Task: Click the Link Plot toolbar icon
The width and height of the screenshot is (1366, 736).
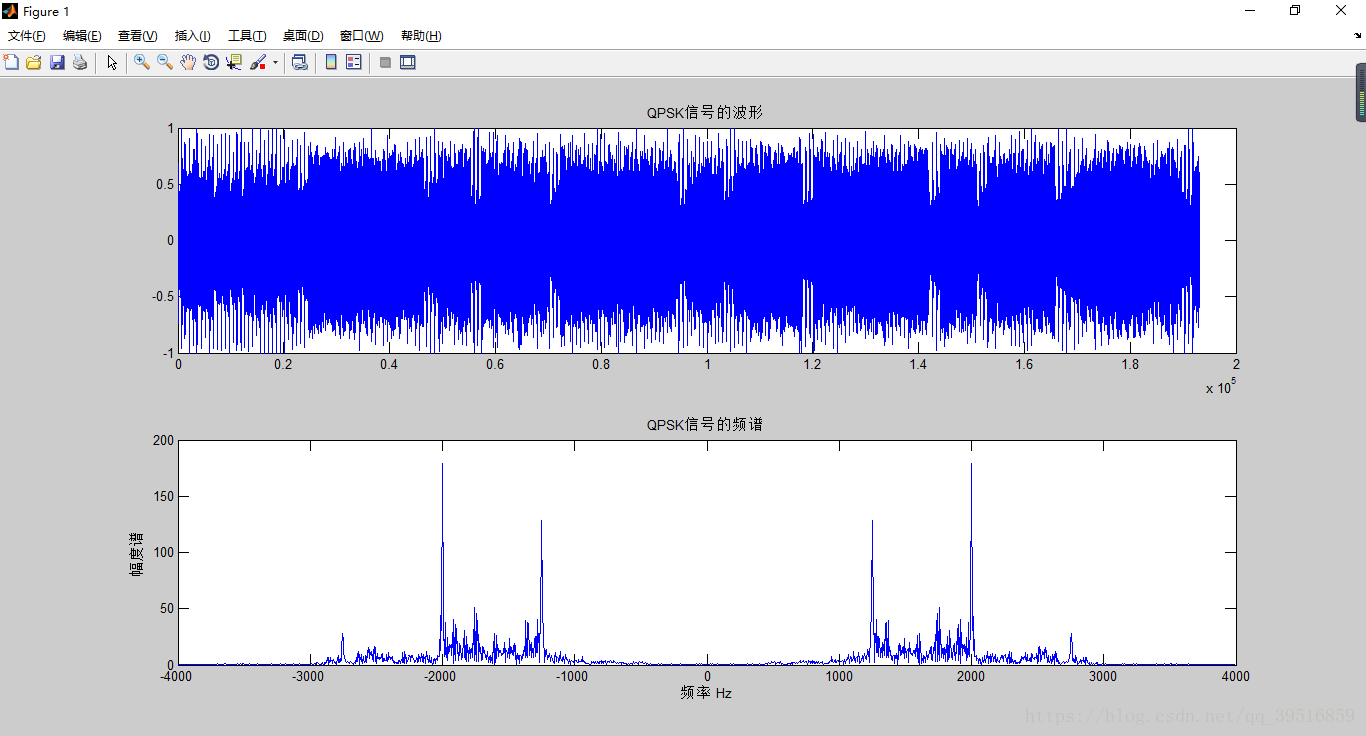Action: click(x=299, y=62)
